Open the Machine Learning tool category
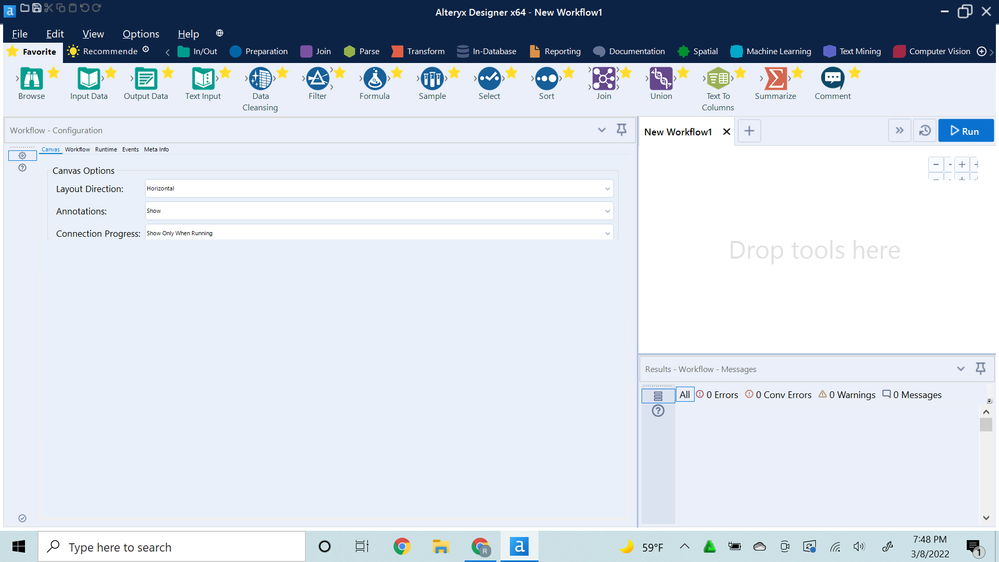Viewport: 999px width, 562px height. click(x=771, y=52)
